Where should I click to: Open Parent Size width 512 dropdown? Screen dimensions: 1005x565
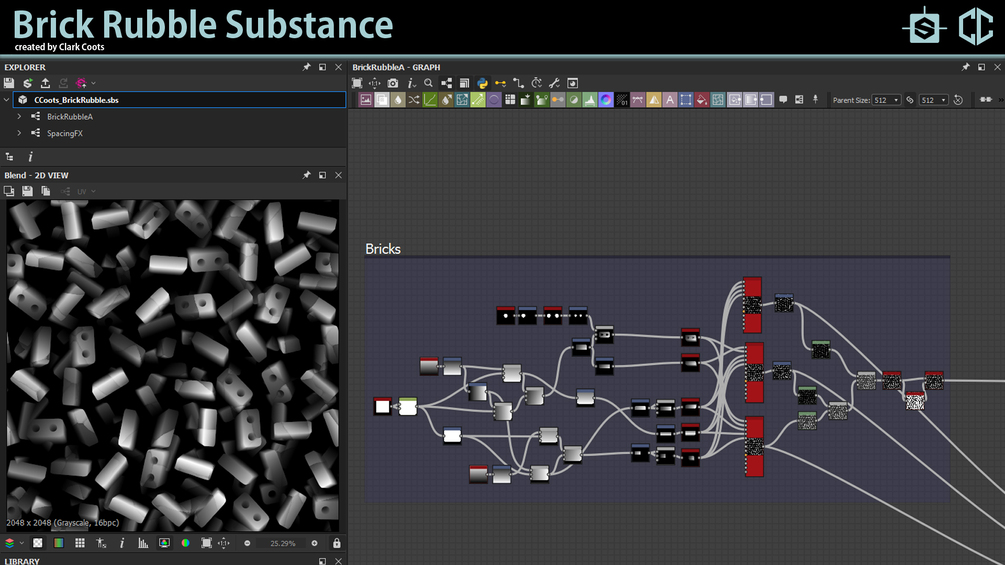tap(886, 100)
